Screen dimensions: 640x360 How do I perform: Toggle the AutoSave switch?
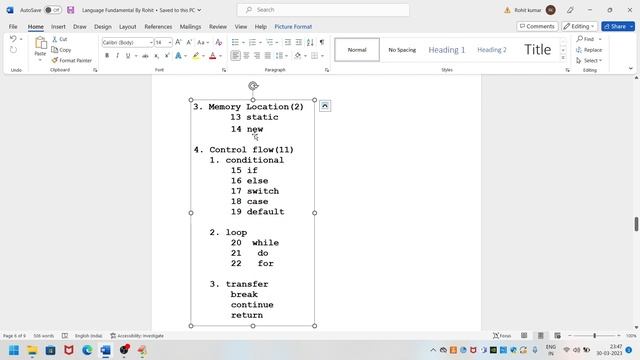[x=53, y=10]
